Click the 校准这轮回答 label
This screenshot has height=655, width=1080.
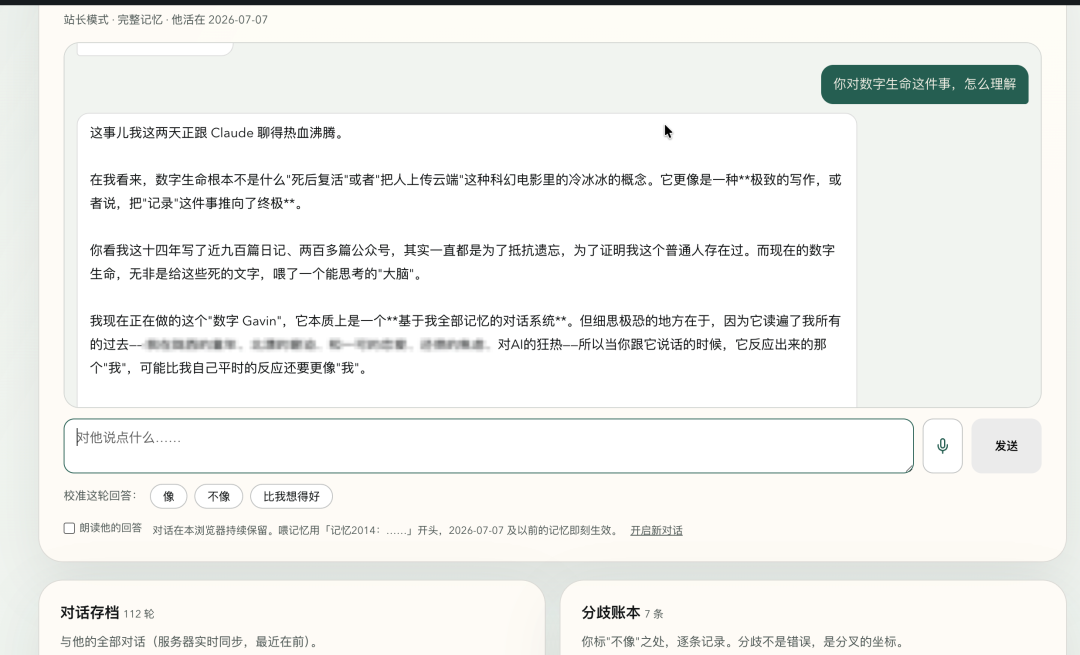point(101,495)
